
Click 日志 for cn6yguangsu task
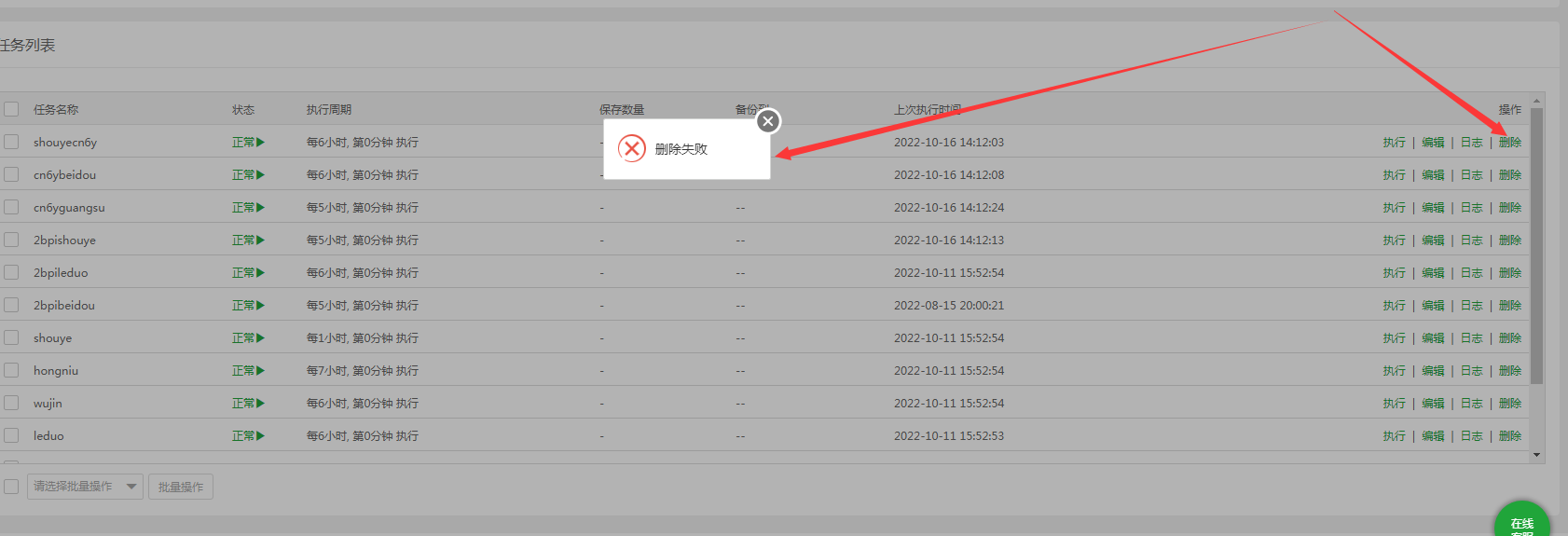click(x=1471, y=208)
